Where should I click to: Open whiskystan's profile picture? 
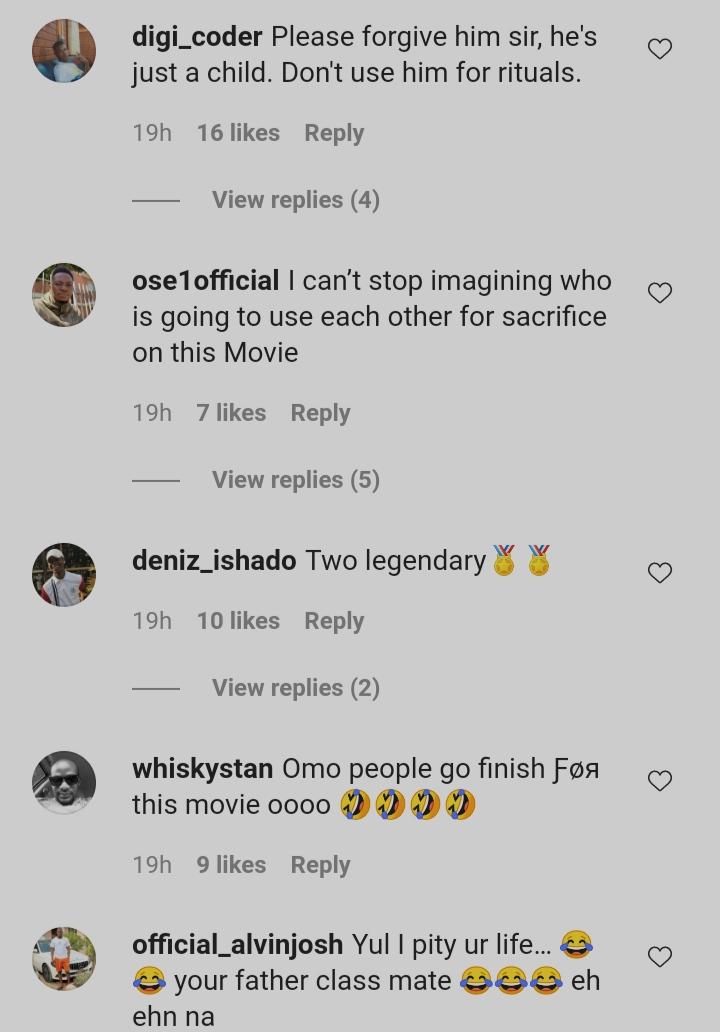tap(64, 783)
